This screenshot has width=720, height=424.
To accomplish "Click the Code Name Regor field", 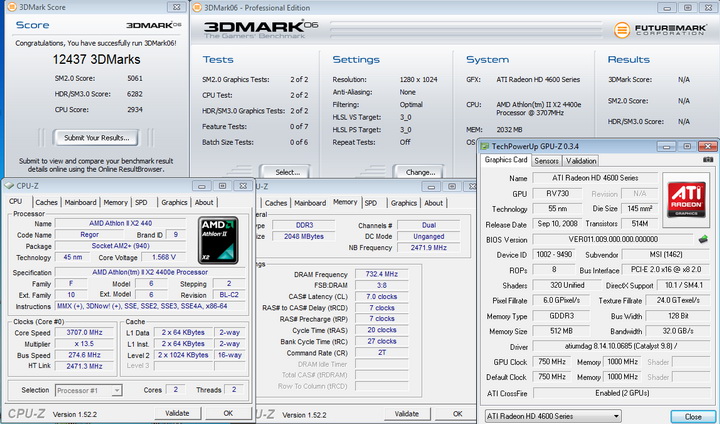I will coord(90,234).
